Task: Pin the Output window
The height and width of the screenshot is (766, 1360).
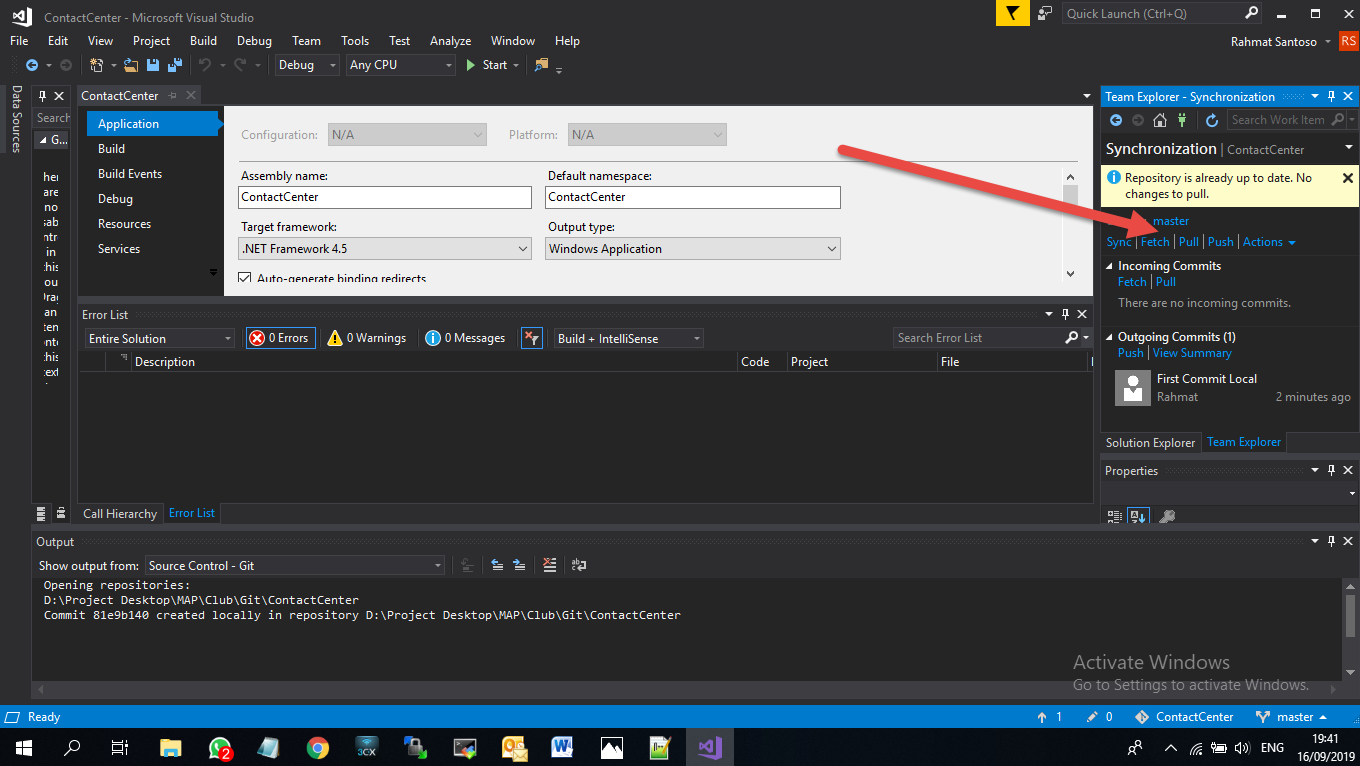Action: point(1330,541)
